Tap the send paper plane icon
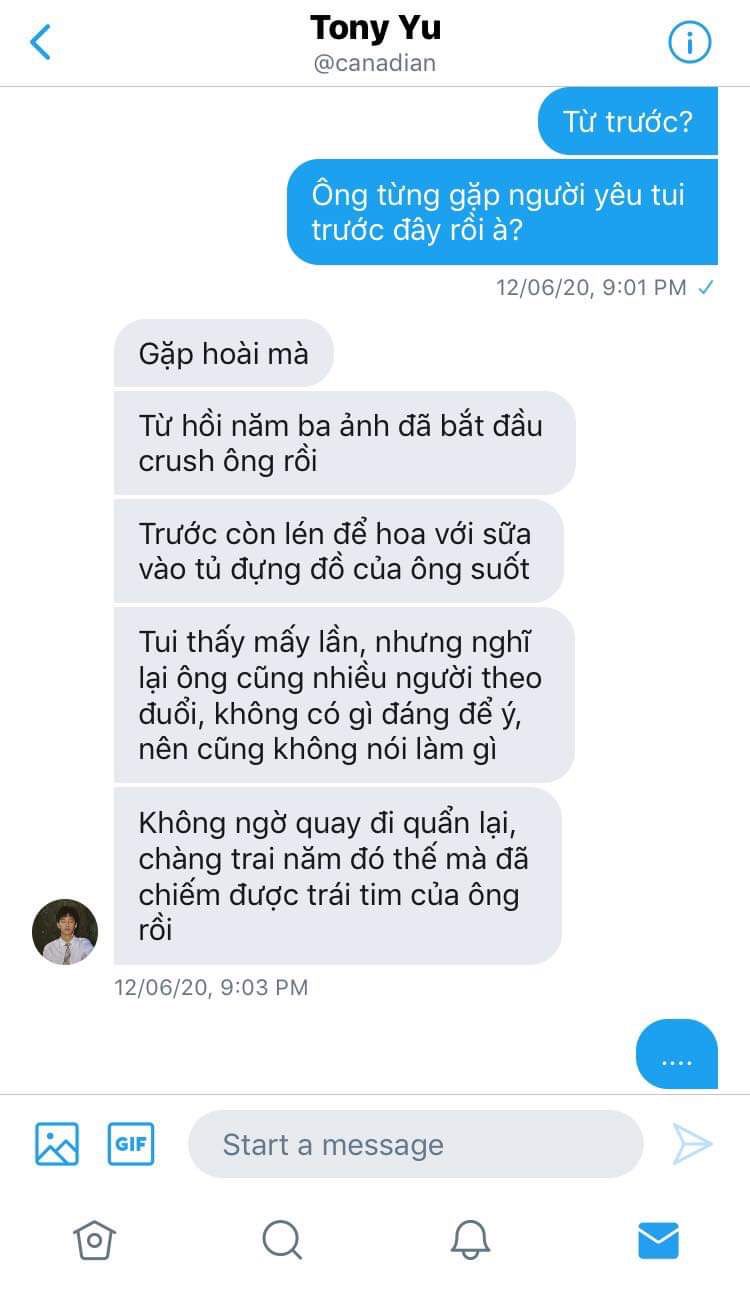 coord(692,1144)
